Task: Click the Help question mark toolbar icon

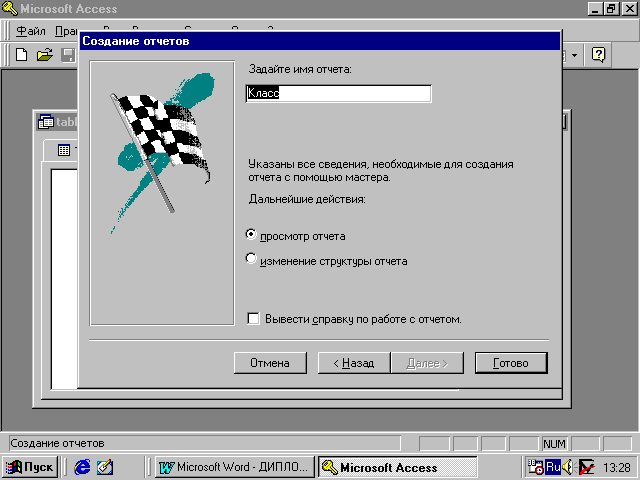Action: coord(598,54)
